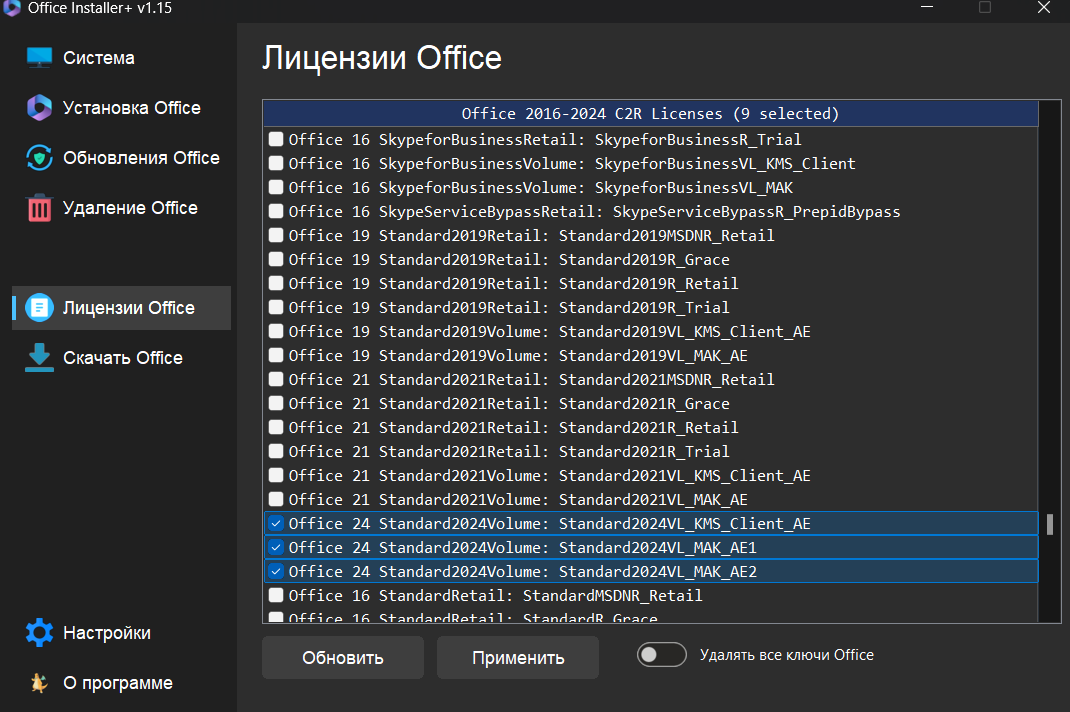
Task: Check the StandardMSDNR_Retail checkbox
Action: 276,595
